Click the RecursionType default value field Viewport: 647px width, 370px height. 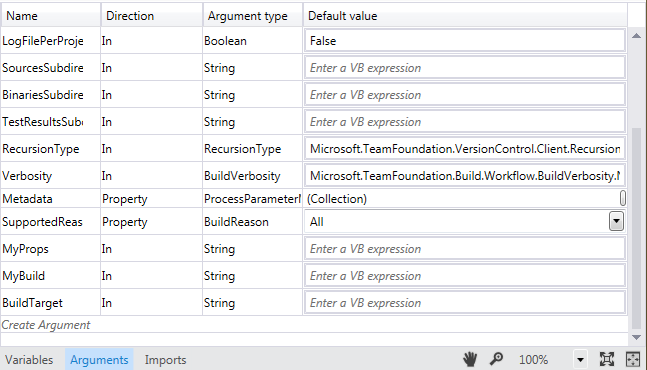465,149
